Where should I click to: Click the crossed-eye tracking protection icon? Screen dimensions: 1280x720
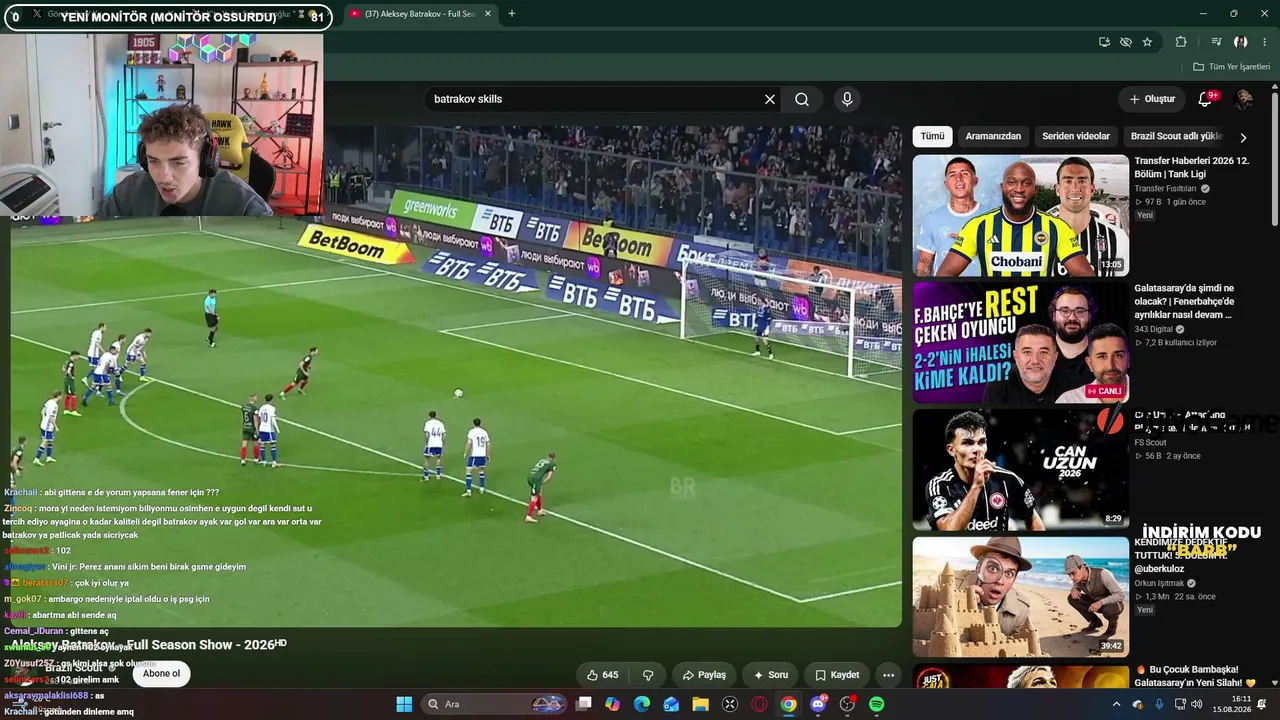pos(1126,42)
